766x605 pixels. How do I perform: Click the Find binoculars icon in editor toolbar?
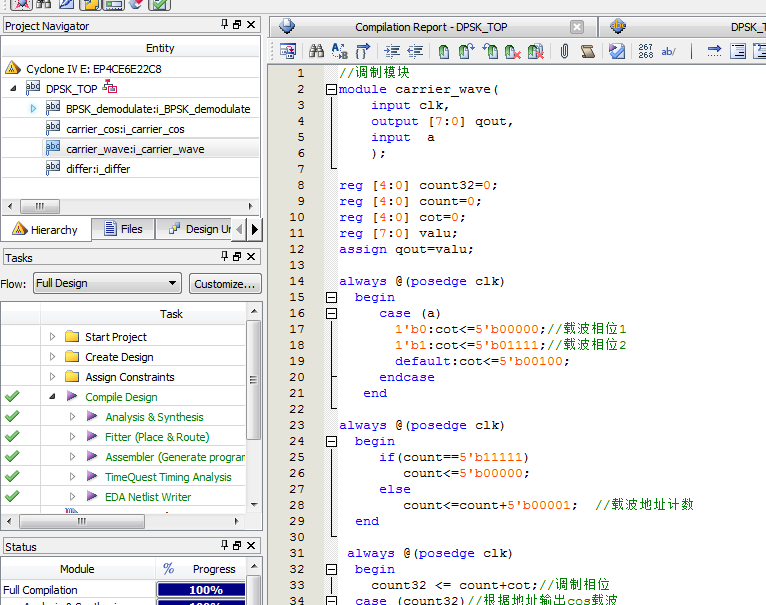(316, 51)
